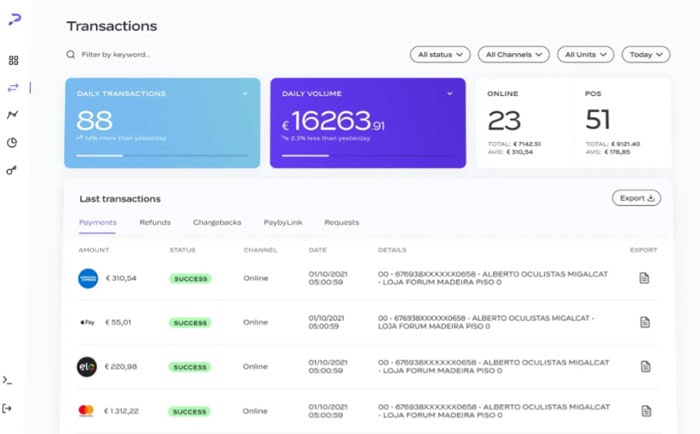Click the Online channel for € 220,98 row

[255, 367]
